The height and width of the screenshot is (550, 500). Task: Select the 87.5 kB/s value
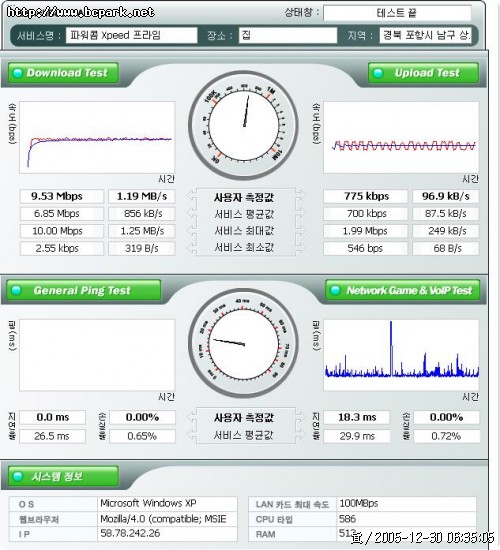click(x=446, y=214)
